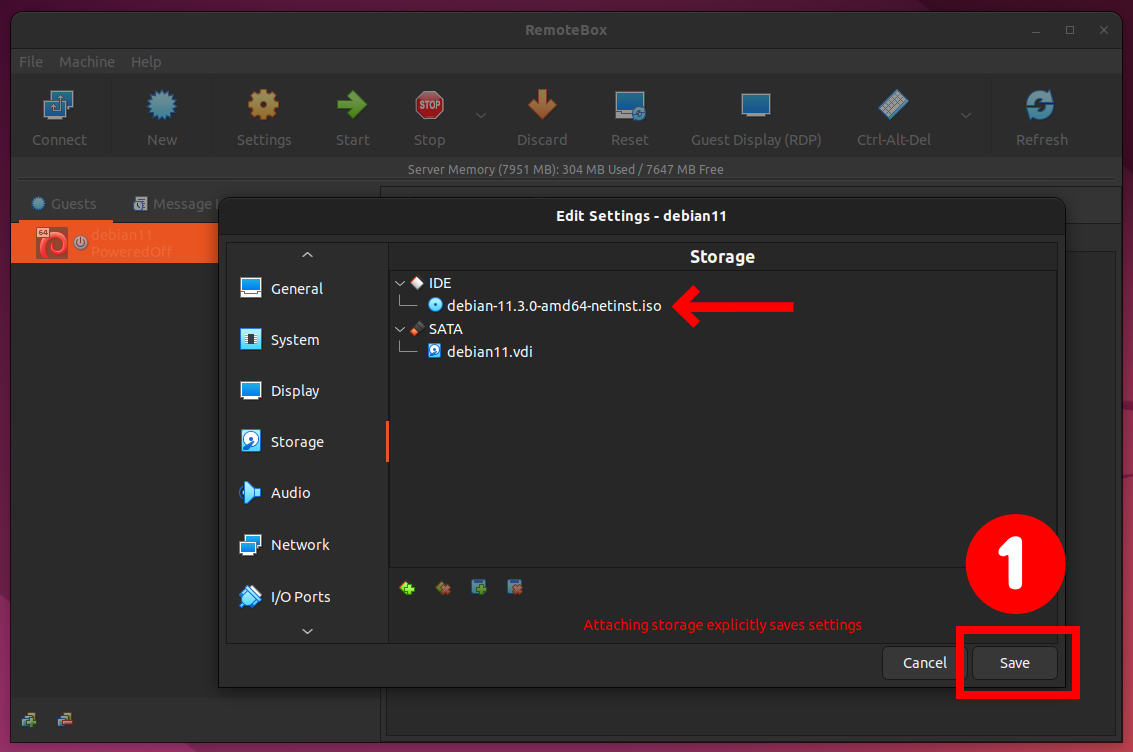
Task: Open the System settings page
Action: click(306, 340)
